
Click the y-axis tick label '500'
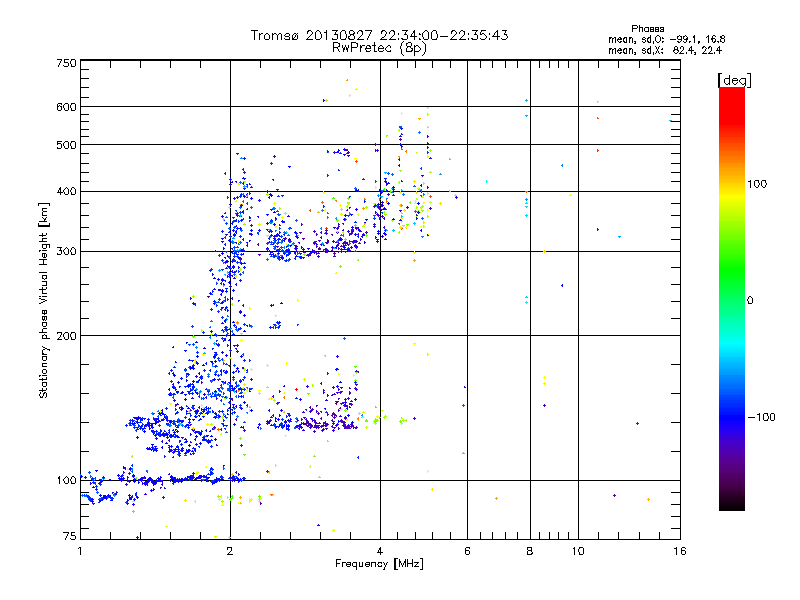click(66, 145)
